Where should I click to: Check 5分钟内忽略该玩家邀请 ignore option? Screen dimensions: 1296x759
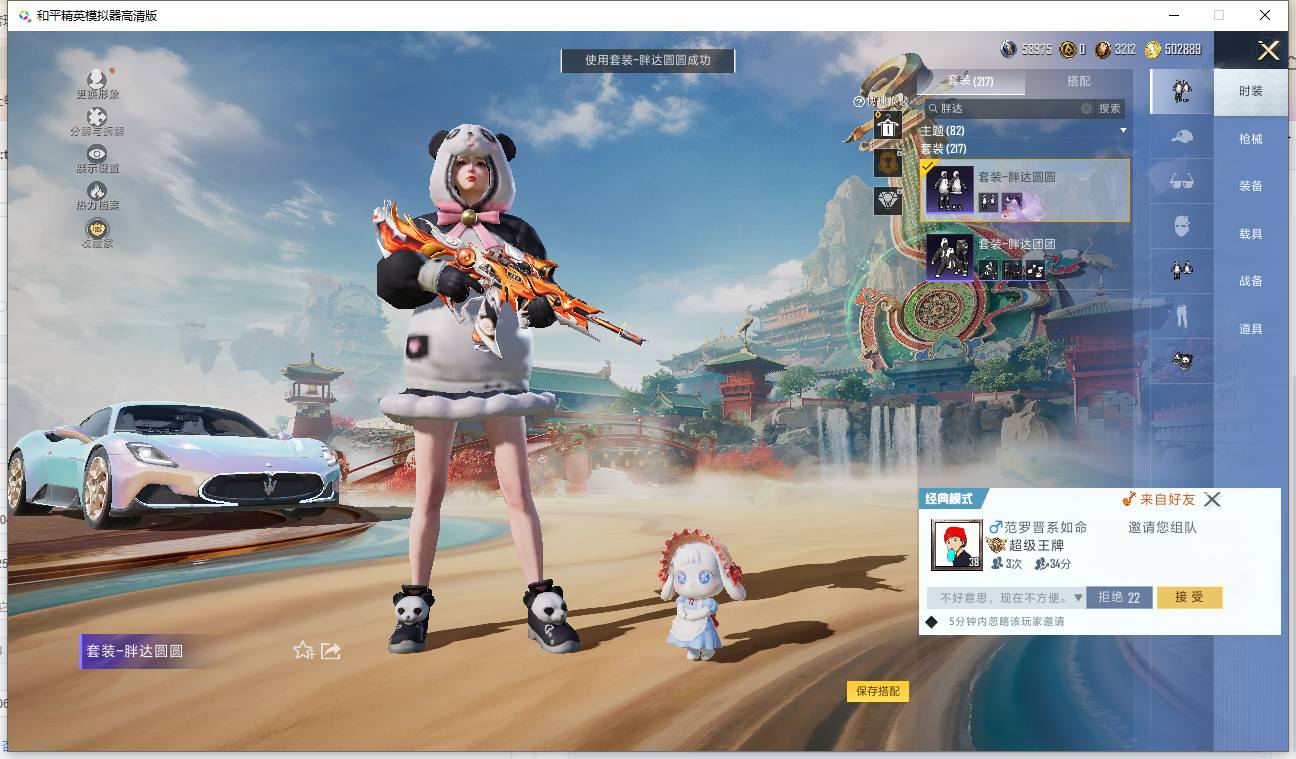(931, 622)
